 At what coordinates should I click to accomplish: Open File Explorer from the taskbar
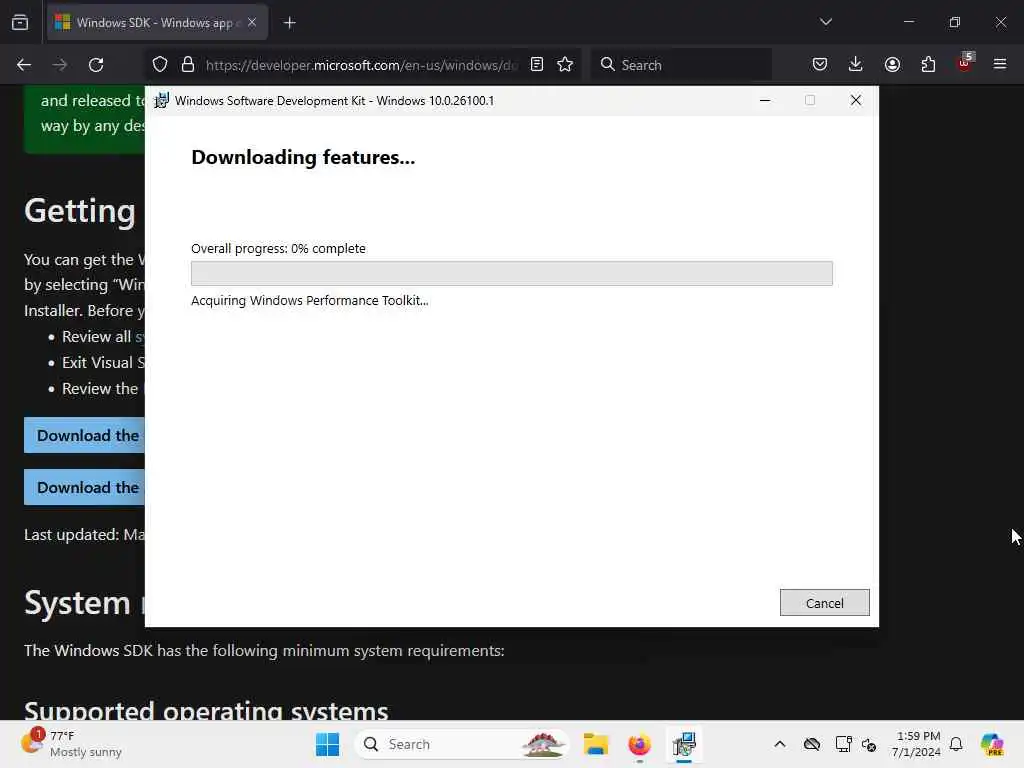point(596,744)
